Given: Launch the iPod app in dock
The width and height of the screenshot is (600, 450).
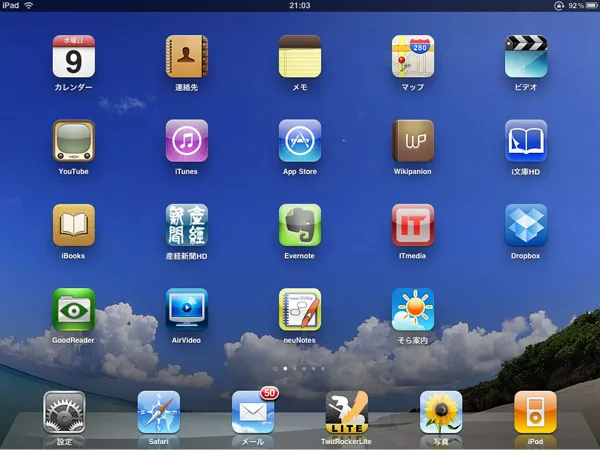Looking at the screenshot, I should click(x=535, y=412).
